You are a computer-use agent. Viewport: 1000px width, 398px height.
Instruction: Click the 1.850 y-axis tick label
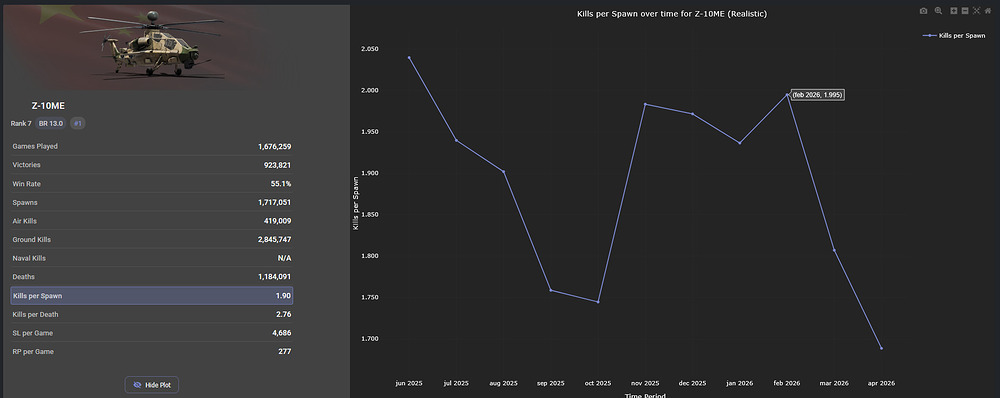(x=370, y=214)
